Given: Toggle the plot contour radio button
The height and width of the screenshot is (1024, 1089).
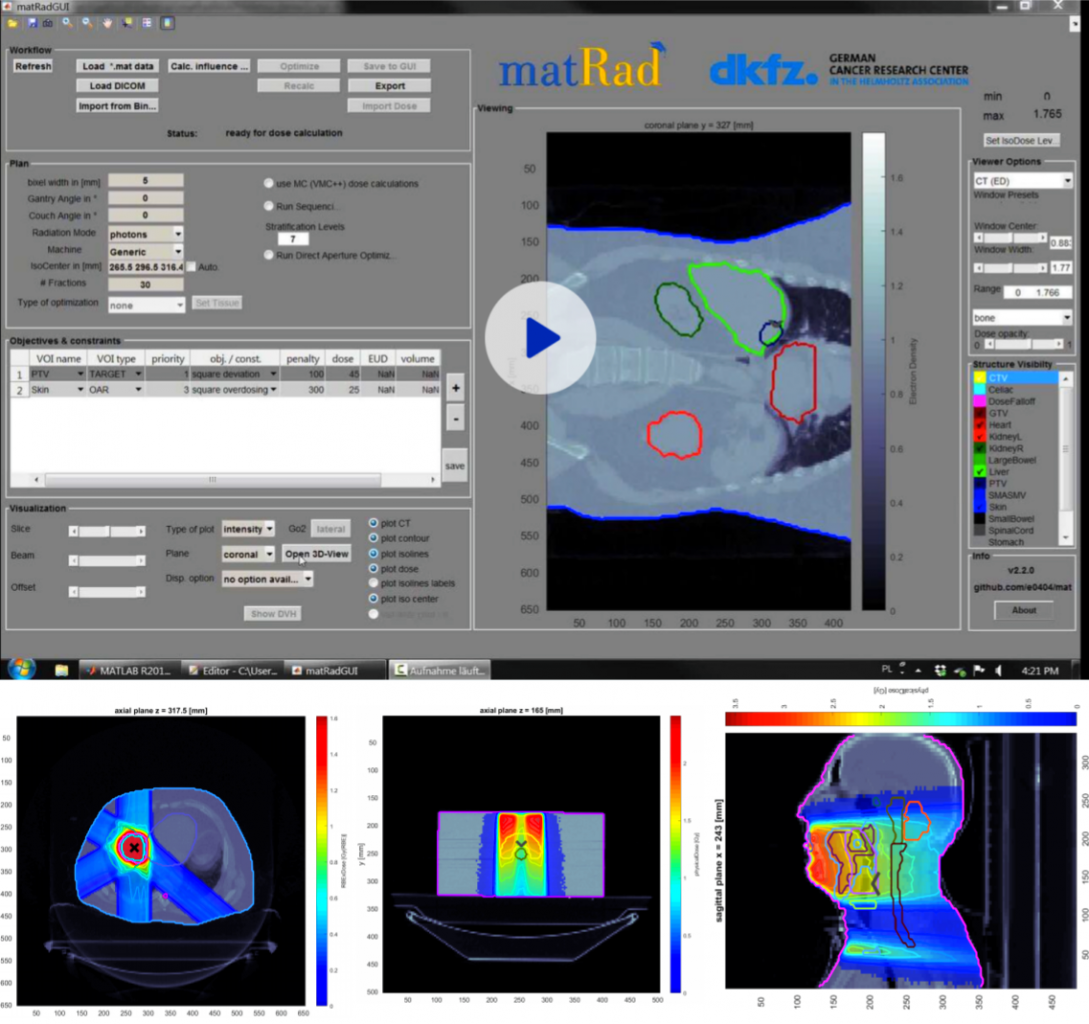Looking at the screenshot, I should tap(374, 538).
